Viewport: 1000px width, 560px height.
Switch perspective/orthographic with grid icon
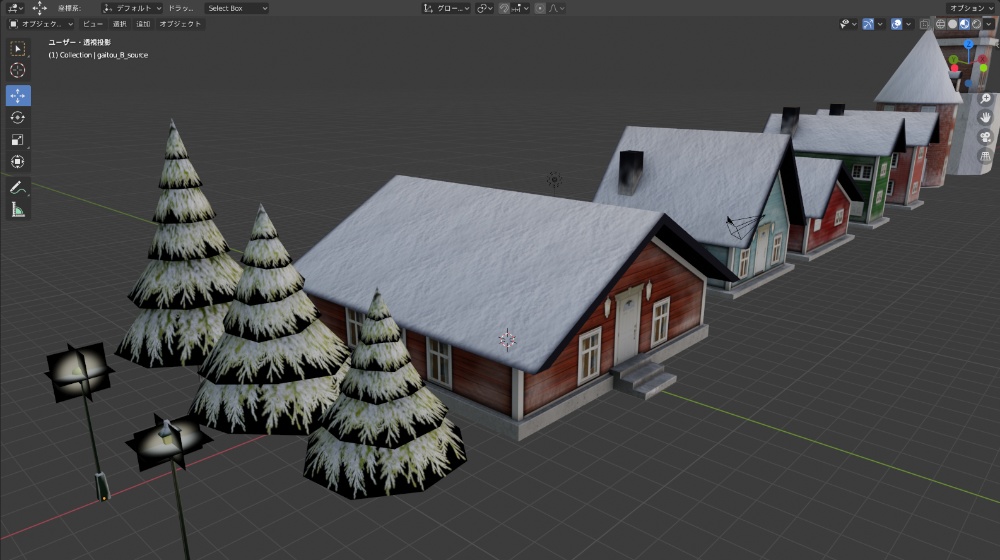click(x=985, y=156)
